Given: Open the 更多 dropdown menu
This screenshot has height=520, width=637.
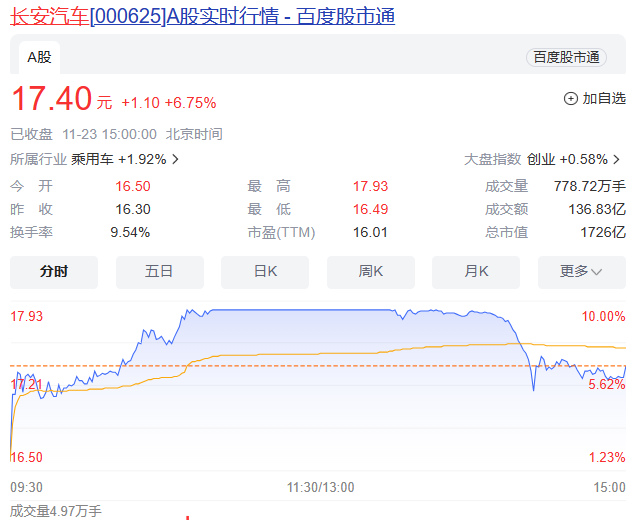Looking at the screenshot, I should [581, 272].
